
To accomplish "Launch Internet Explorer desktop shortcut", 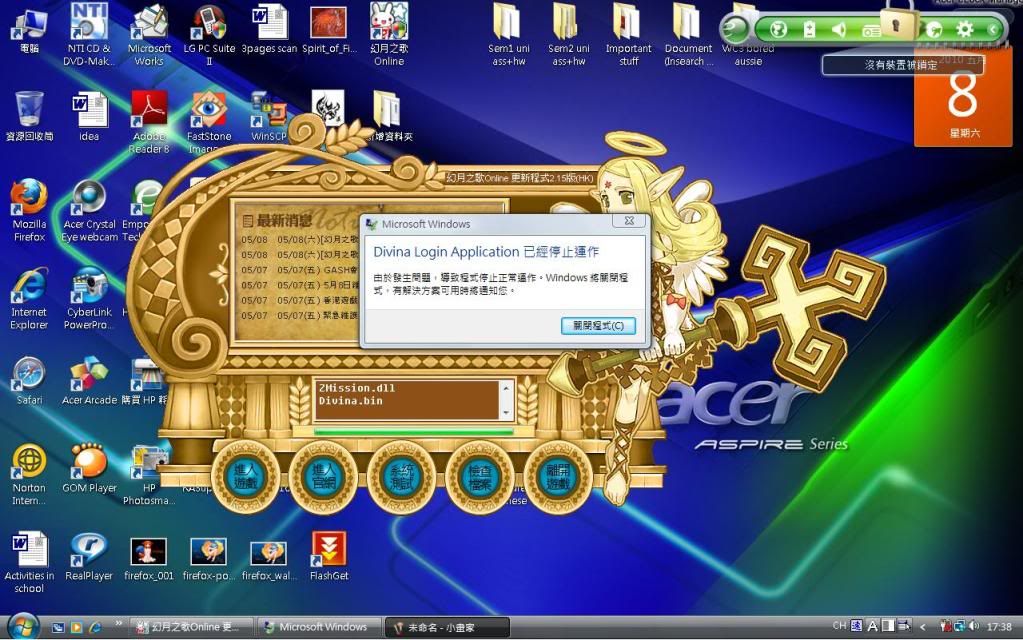I will click(x=29, y=298).
